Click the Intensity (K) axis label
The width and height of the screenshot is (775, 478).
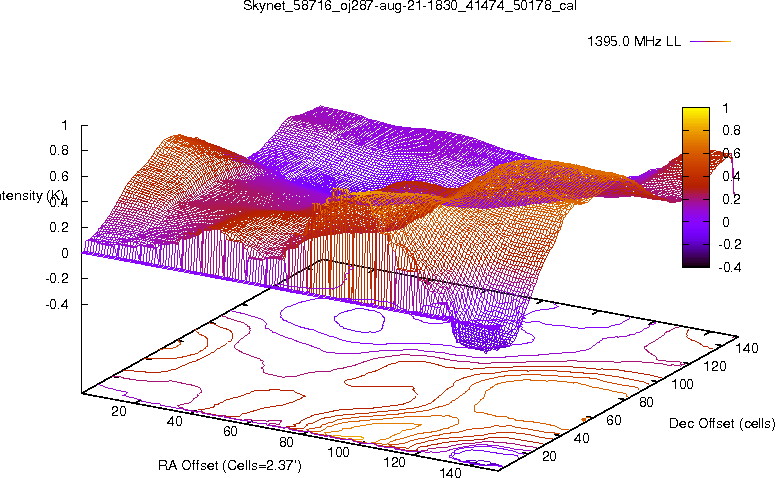(x=32, y=196)
